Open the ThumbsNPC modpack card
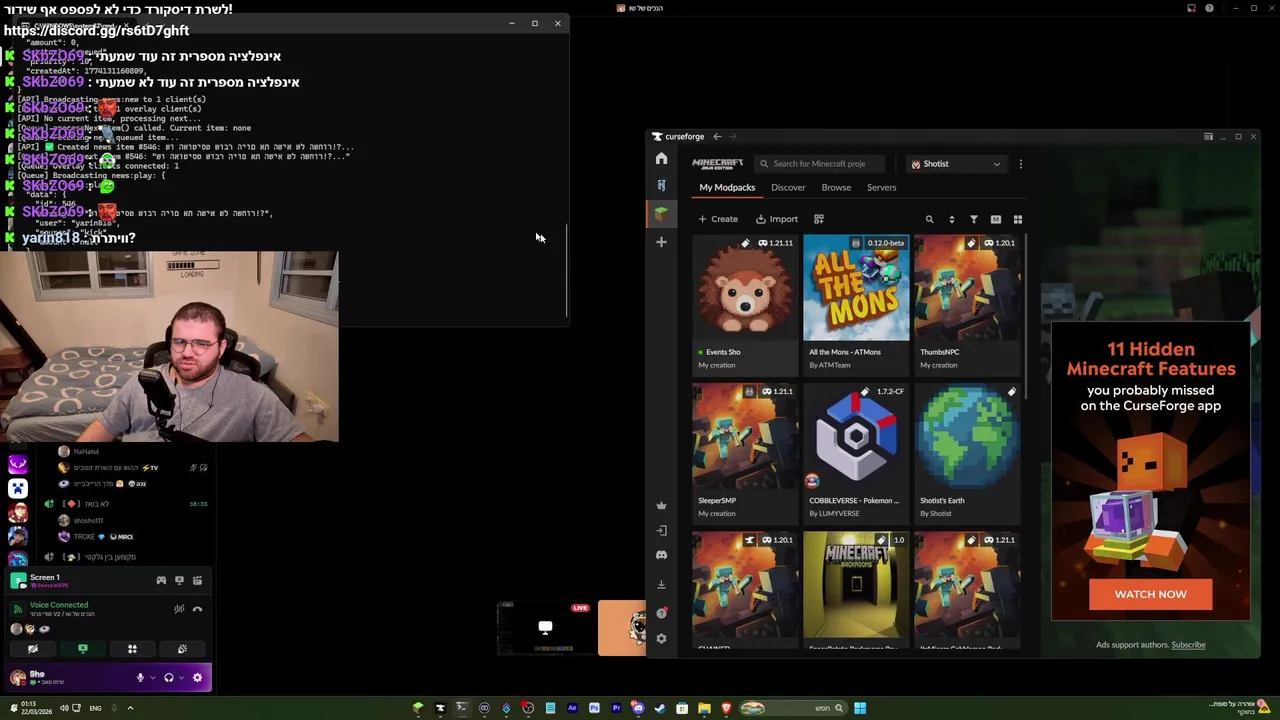Viewport: 1280px width, 720px height. coord(967,304)
